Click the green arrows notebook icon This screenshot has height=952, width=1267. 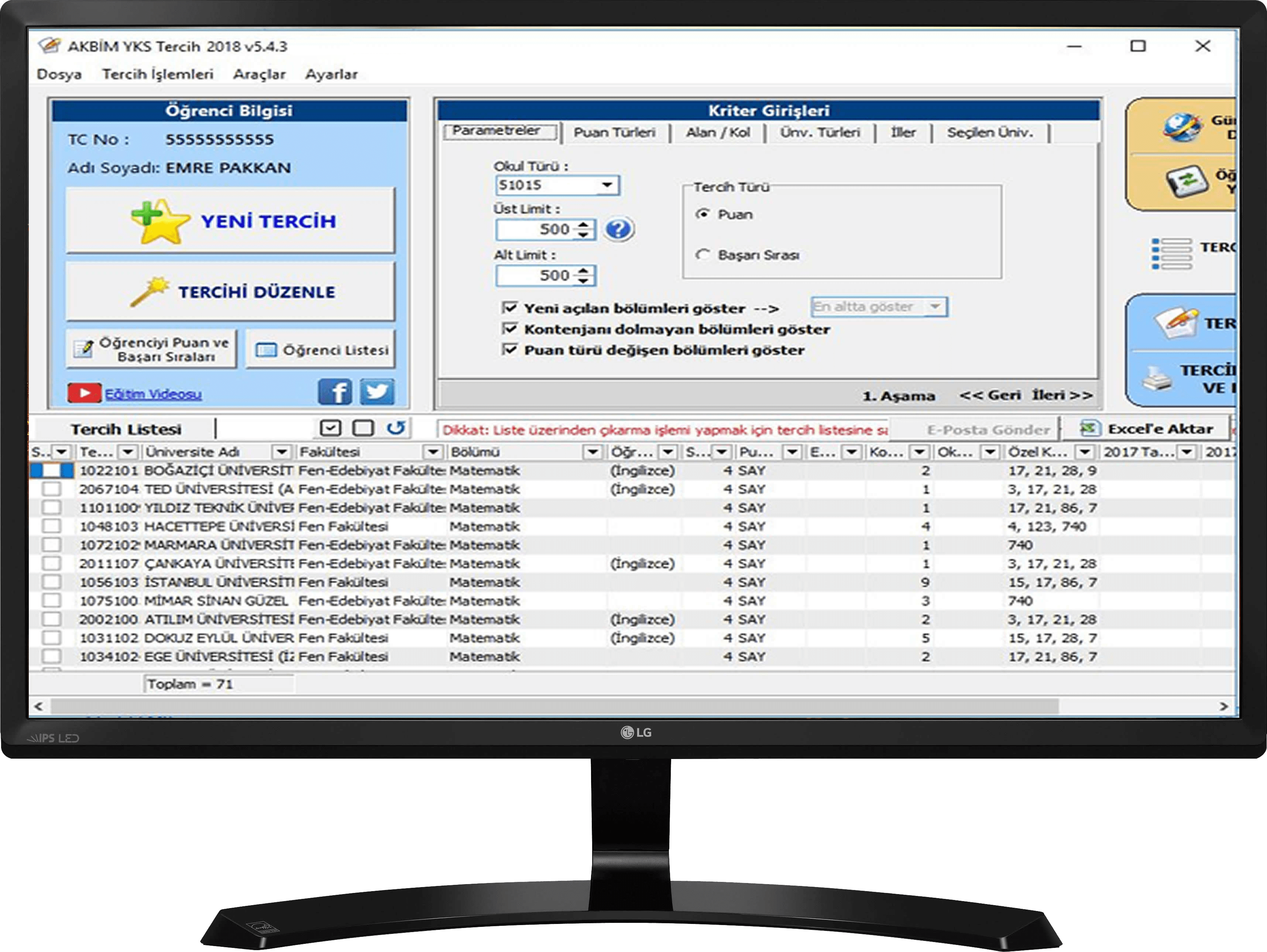tap(1187, 182)
